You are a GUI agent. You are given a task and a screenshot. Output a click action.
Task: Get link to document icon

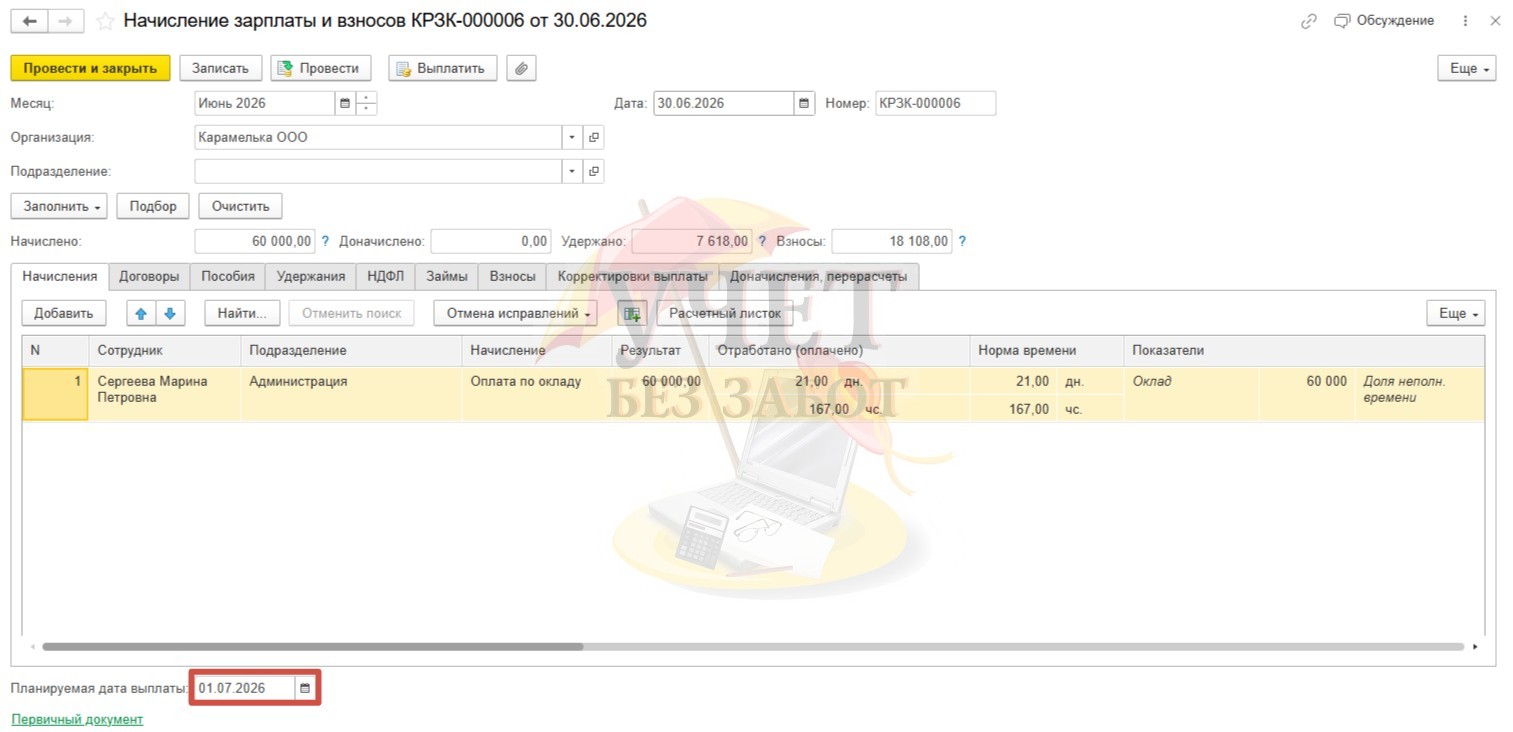point(1308,21)
